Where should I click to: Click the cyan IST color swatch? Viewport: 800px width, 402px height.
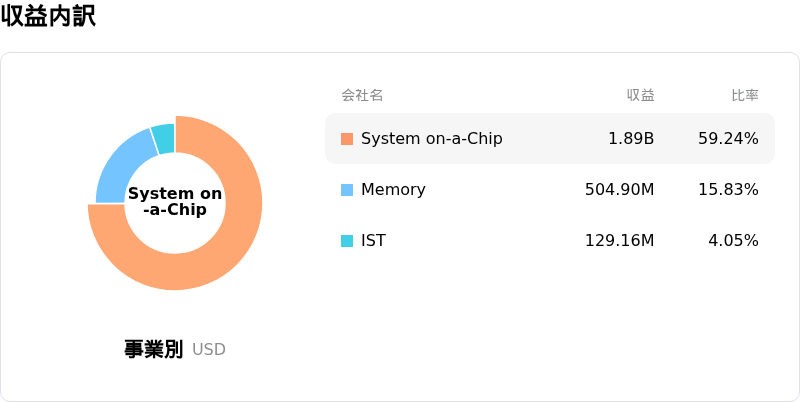coord(347,241)
